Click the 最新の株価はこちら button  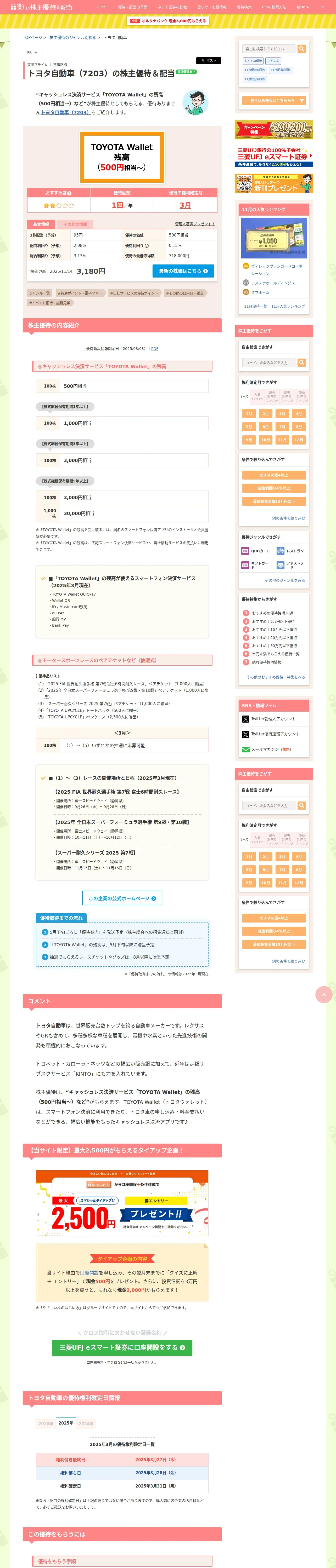(x=183, y=271)
